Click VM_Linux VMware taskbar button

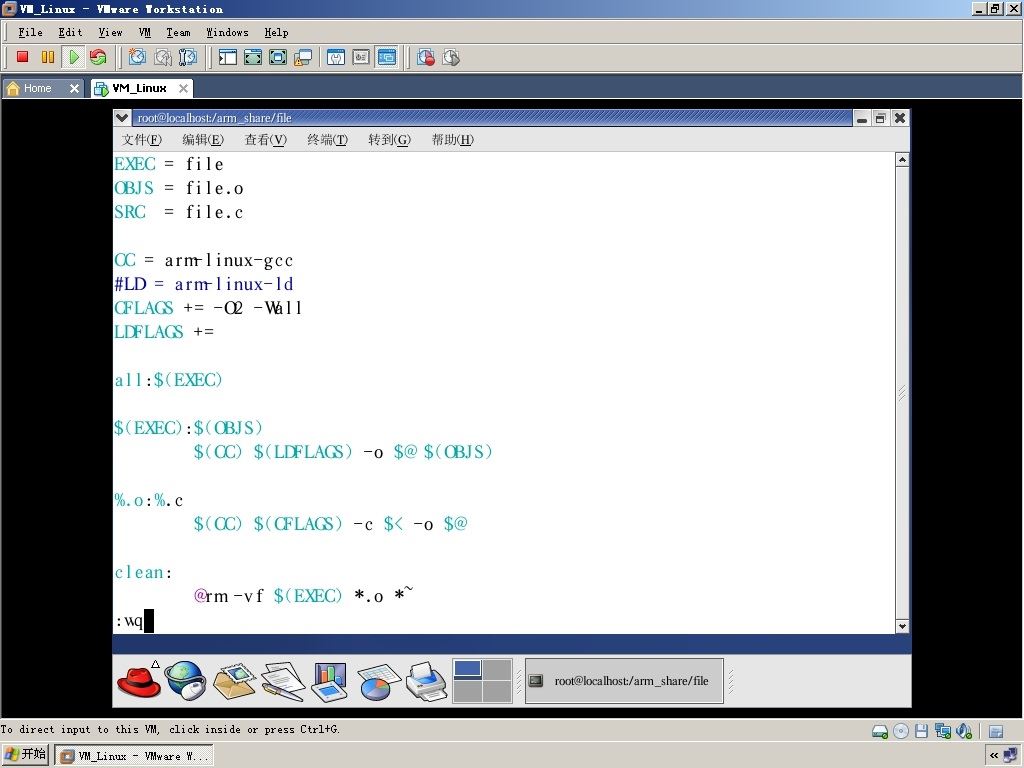pyautogui.click(x=134, y=756)
